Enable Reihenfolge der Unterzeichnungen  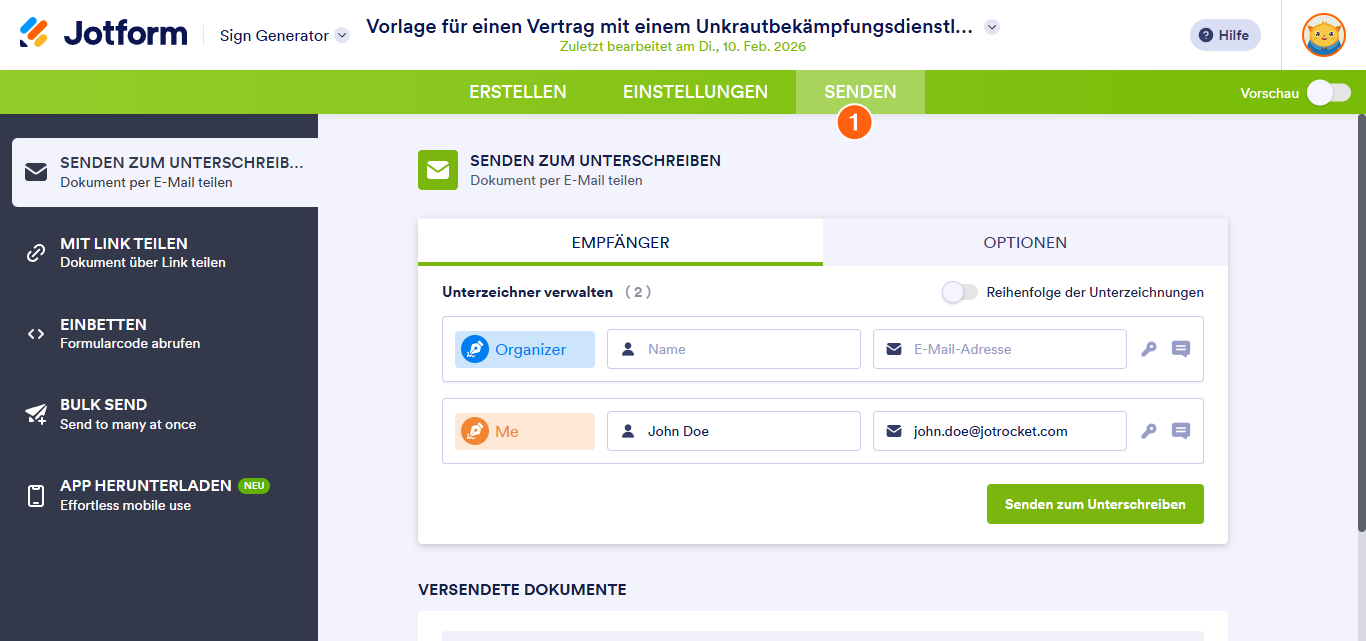958,292
